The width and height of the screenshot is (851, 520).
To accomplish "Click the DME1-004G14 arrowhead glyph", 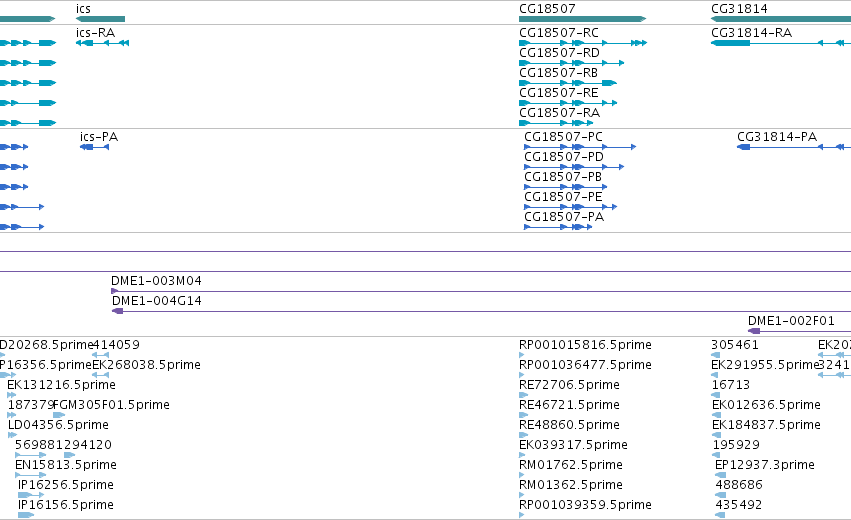I will pos(117,311).
